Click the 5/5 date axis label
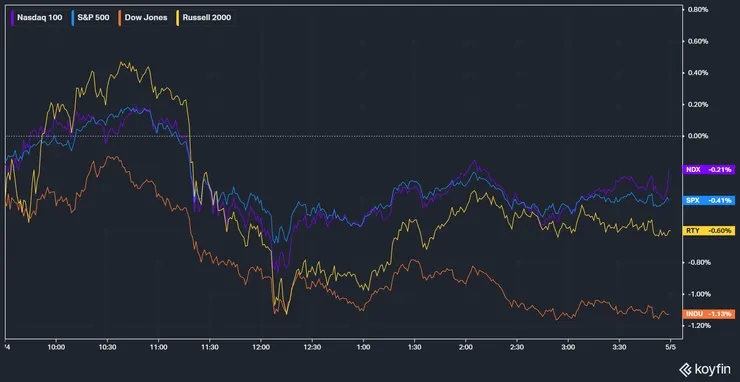 point(671,347)
